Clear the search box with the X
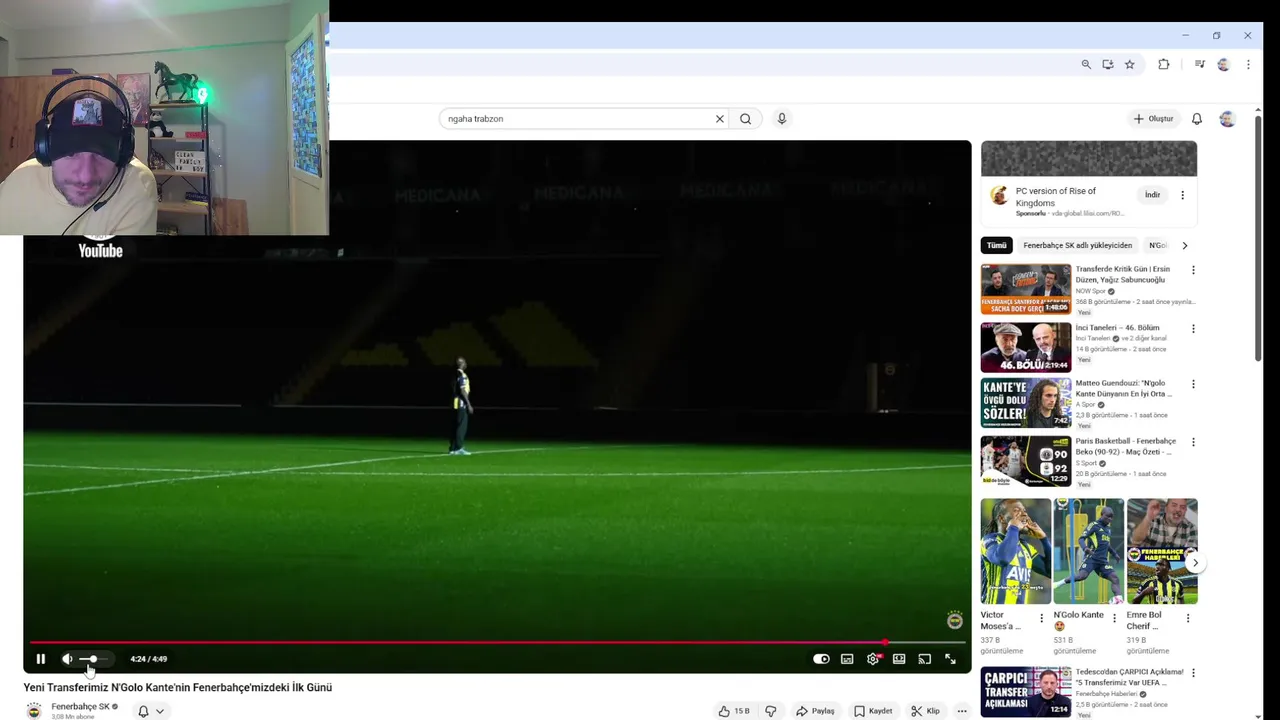Screen dimensions: 1280x720 coord(719,119)
